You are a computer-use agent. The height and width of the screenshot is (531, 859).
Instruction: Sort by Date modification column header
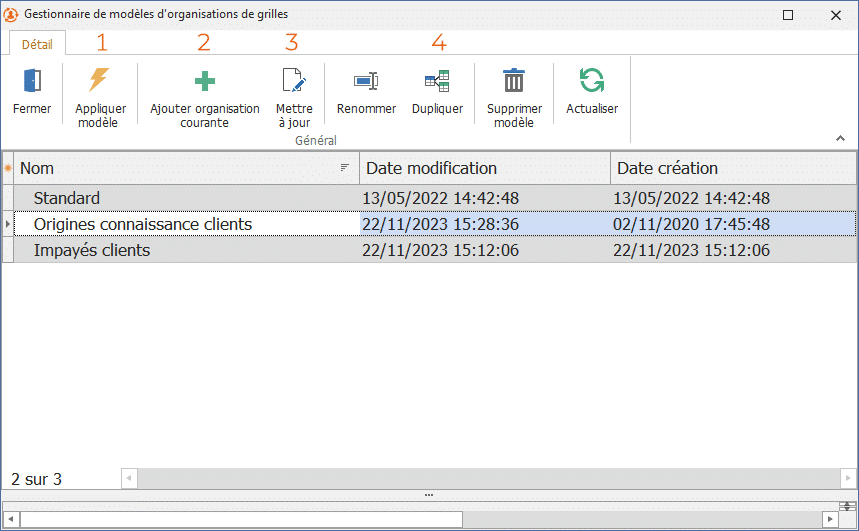coord(484,168)
